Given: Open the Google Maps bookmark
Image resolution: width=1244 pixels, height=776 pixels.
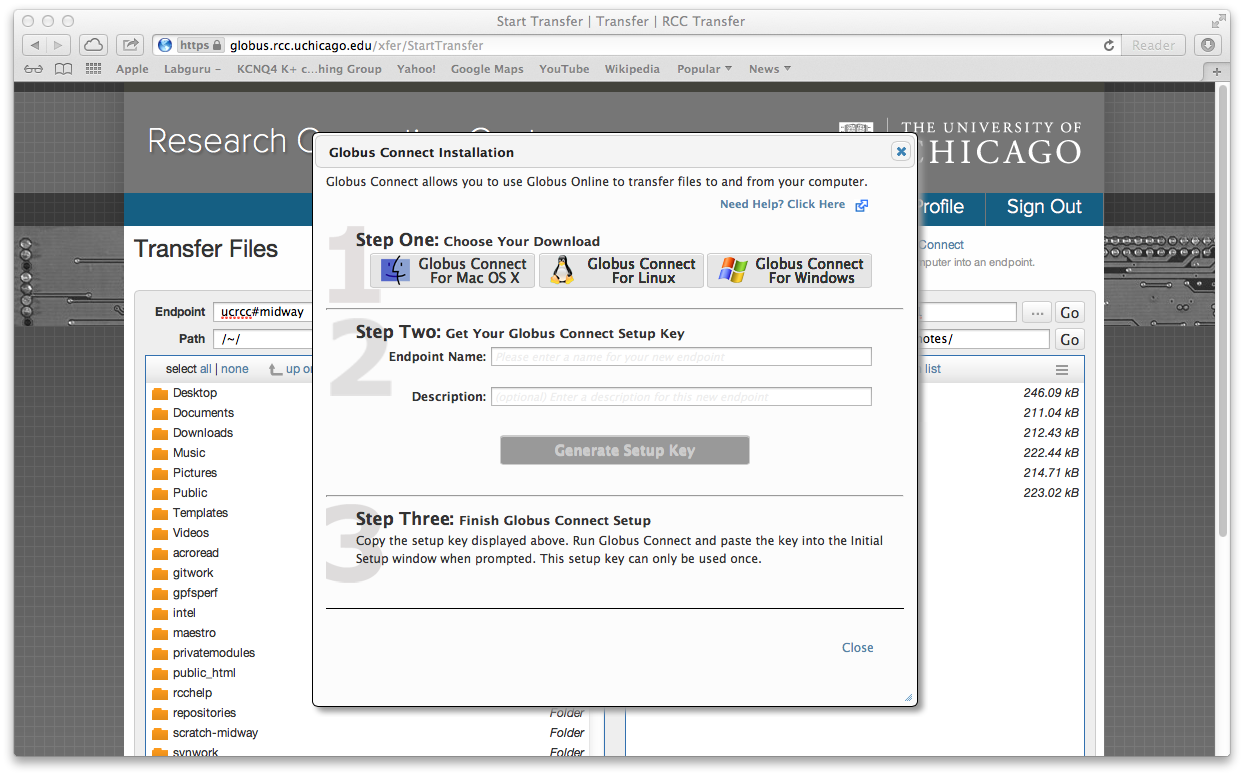Looking at the screenshot, I should [x=487, y=69].
